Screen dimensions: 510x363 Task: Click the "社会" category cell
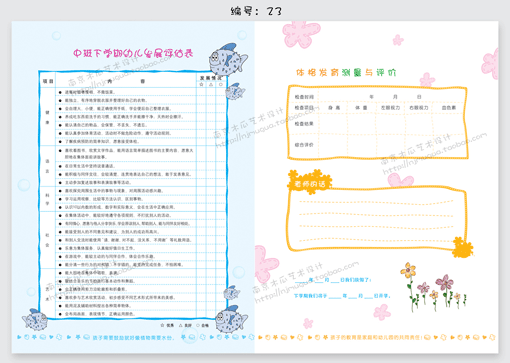coord(47,240)
